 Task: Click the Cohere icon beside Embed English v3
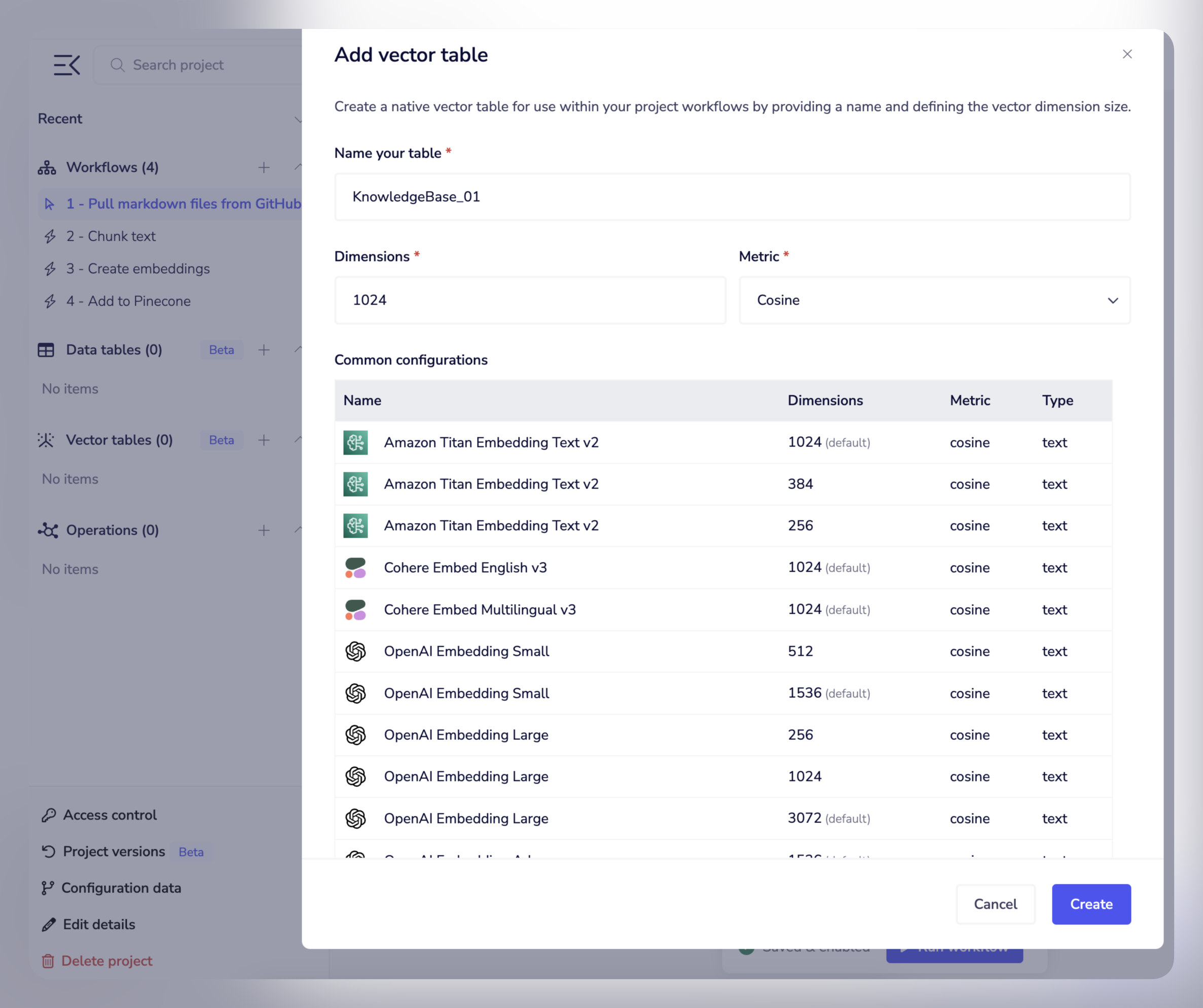[355, 568]
